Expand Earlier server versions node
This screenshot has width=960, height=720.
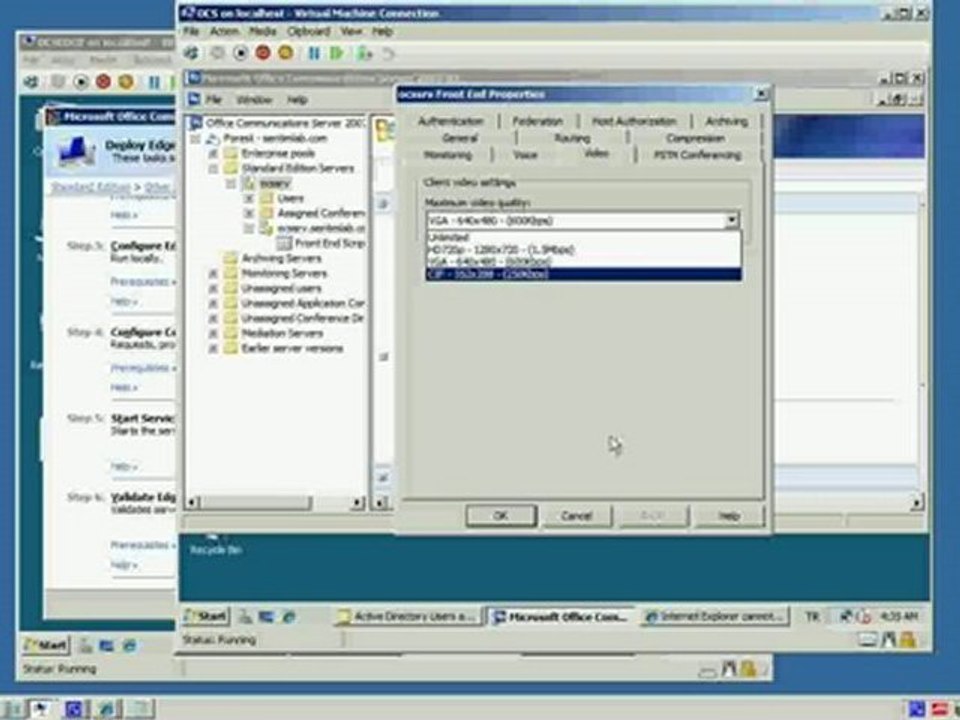pos(214,348)
